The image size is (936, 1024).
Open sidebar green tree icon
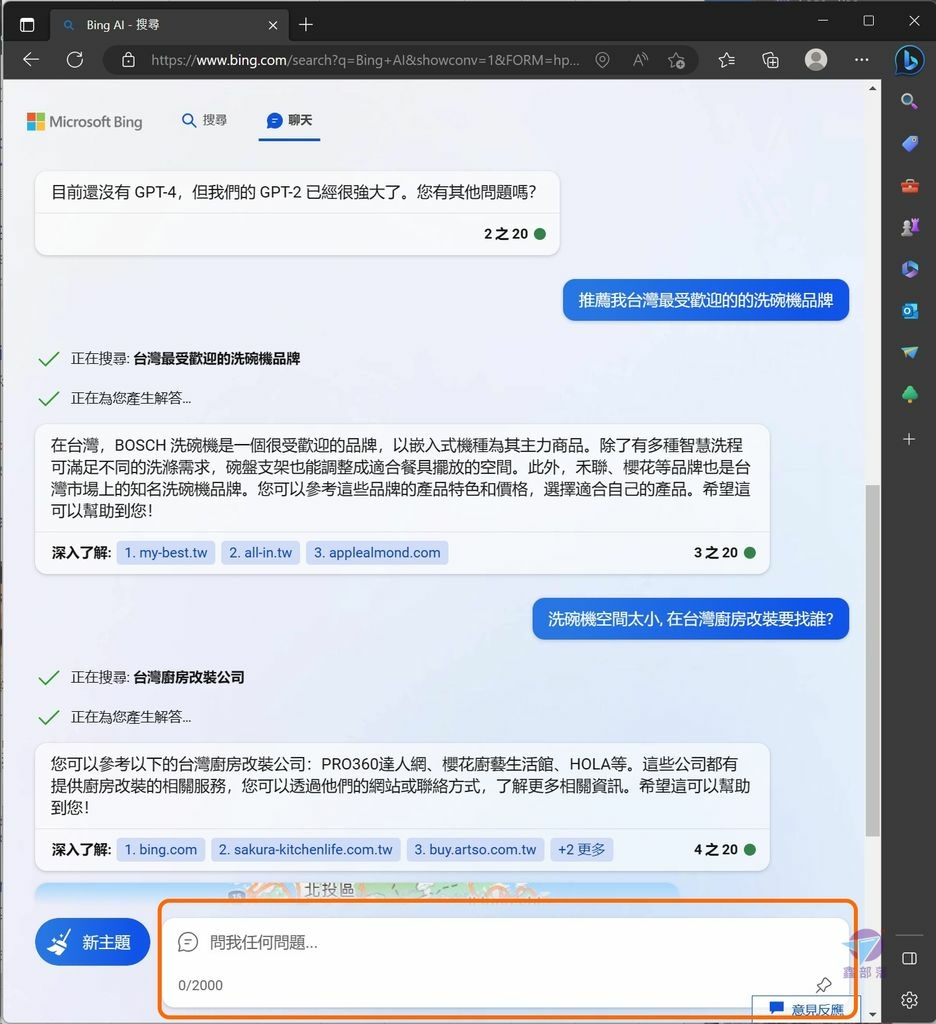click(909, 394)
